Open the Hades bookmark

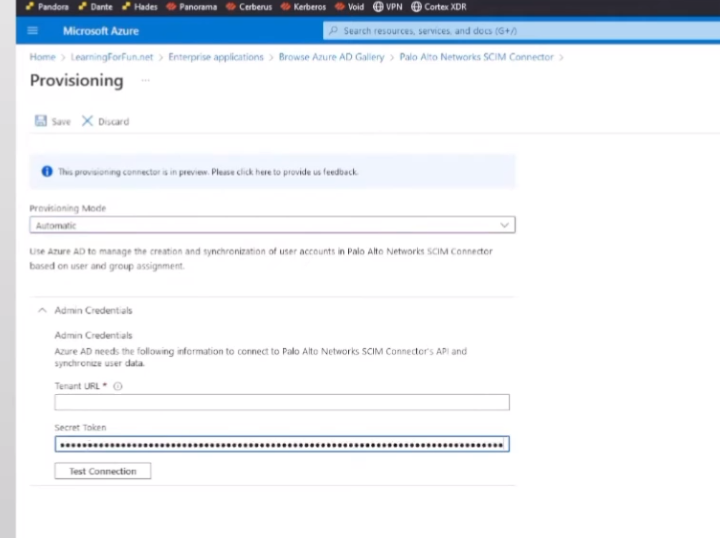point(140,7)
